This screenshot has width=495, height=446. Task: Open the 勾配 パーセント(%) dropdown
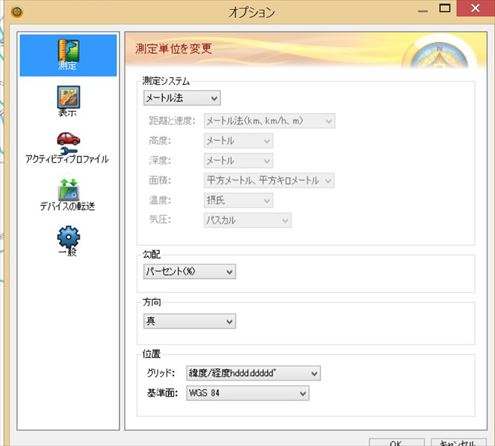[190, 271]
